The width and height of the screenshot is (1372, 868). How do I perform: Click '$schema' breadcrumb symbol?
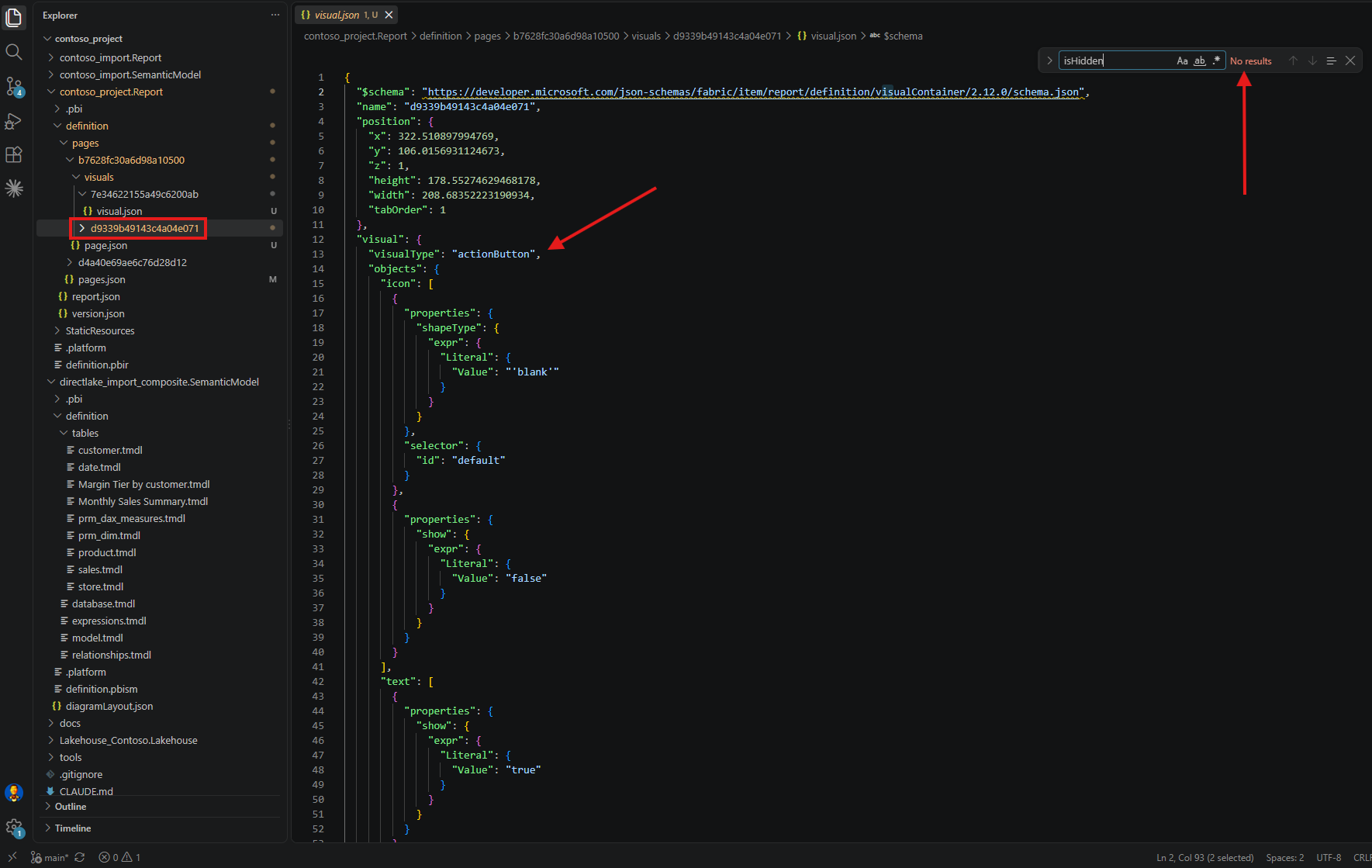click(903, 36)
